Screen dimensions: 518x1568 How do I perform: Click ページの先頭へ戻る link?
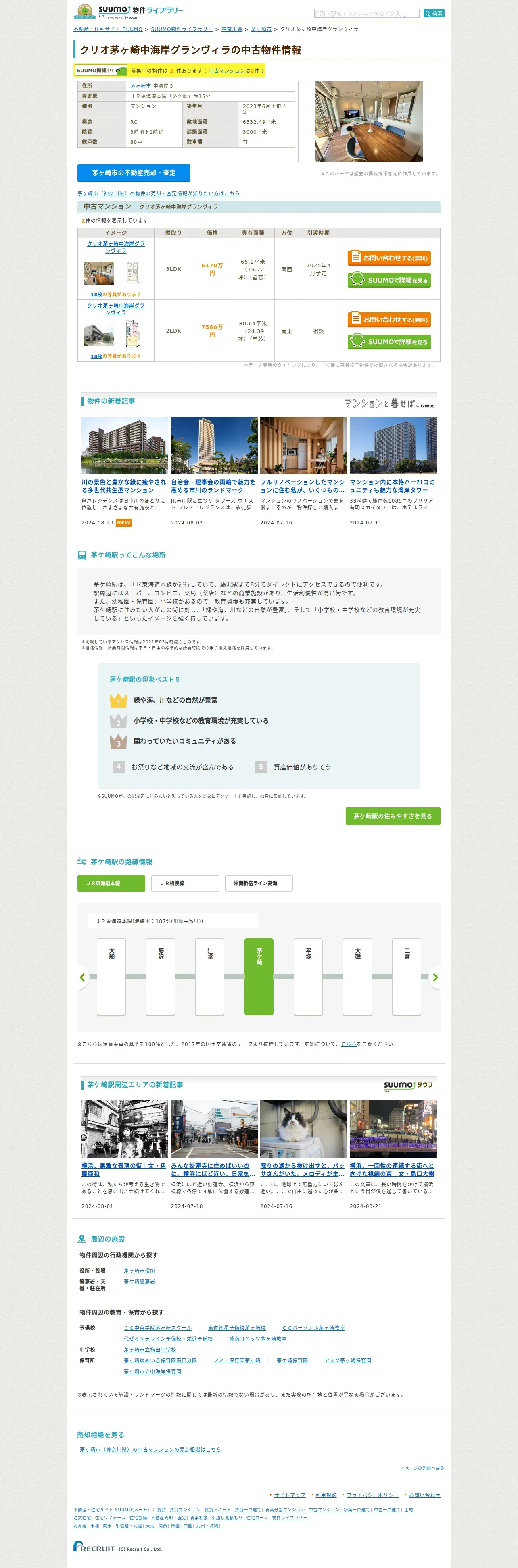point(422,1468)
